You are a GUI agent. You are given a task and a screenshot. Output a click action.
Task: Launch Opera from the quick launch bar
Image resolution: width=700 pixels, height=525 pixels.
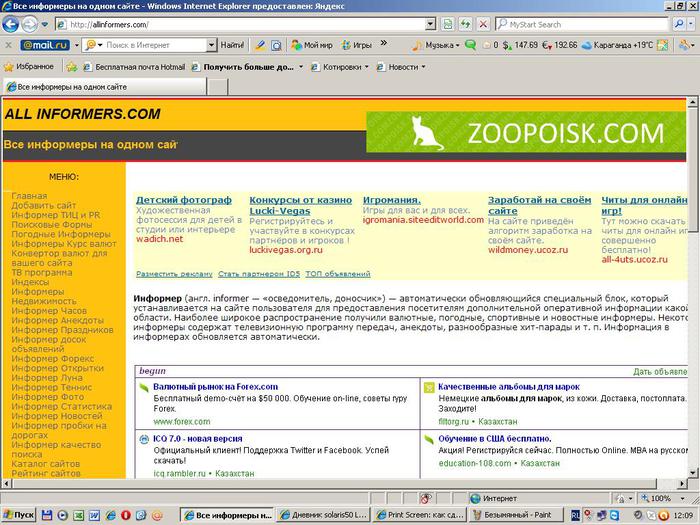coord(126,515)
